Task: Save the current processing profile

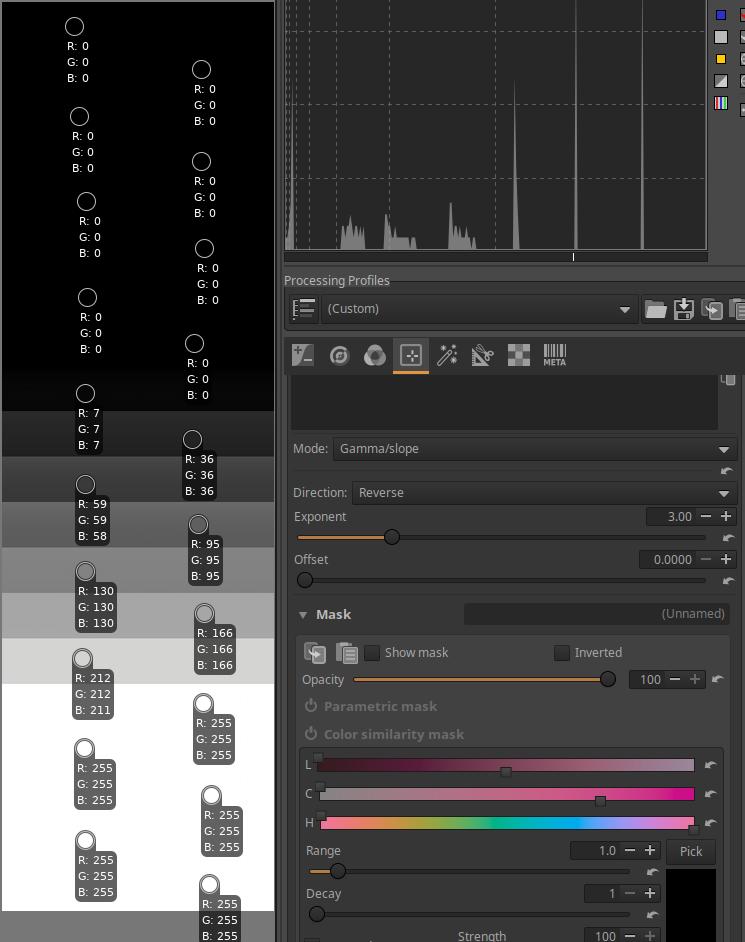Action: pos(684,309)
